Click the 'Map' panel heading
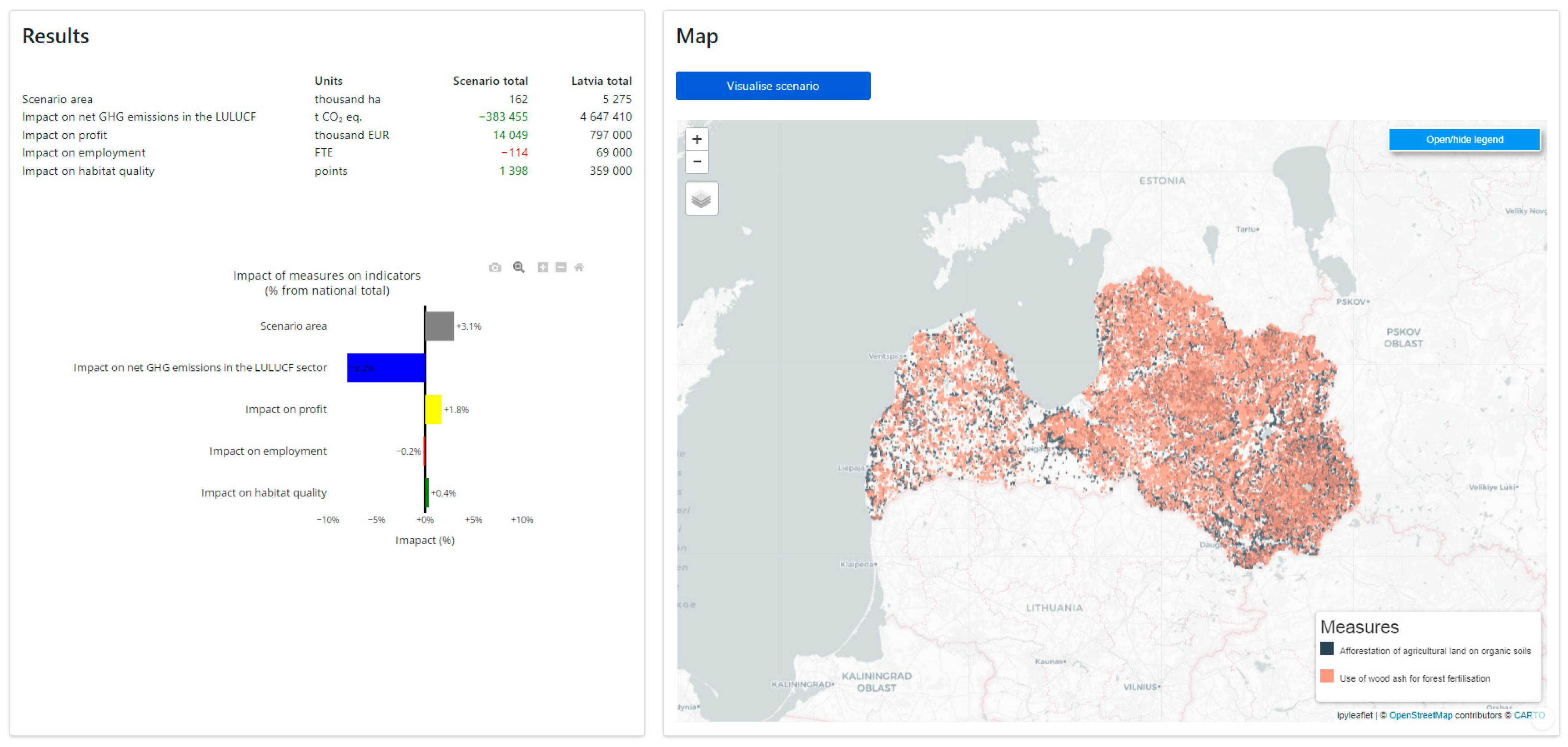Viewport: 1568px width, 747px height. click(x=697, y=37)
